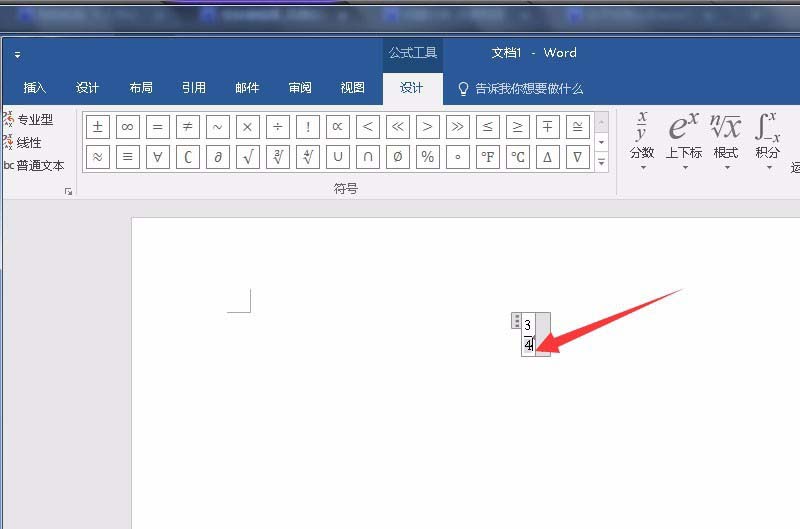The width and height of the screenshot is (800, 529).
Task: Switch to the 布局 tab
Action: [x=141, y=88]
